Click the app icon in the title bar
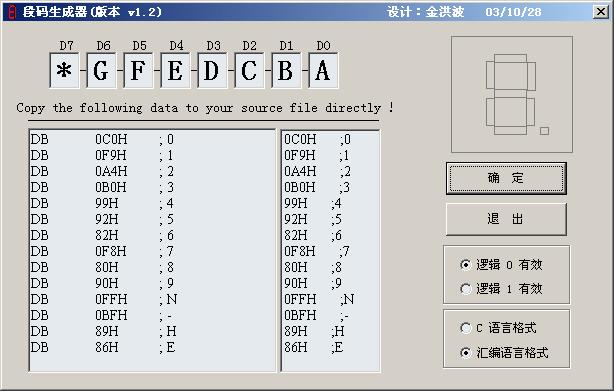 [12, 12]
